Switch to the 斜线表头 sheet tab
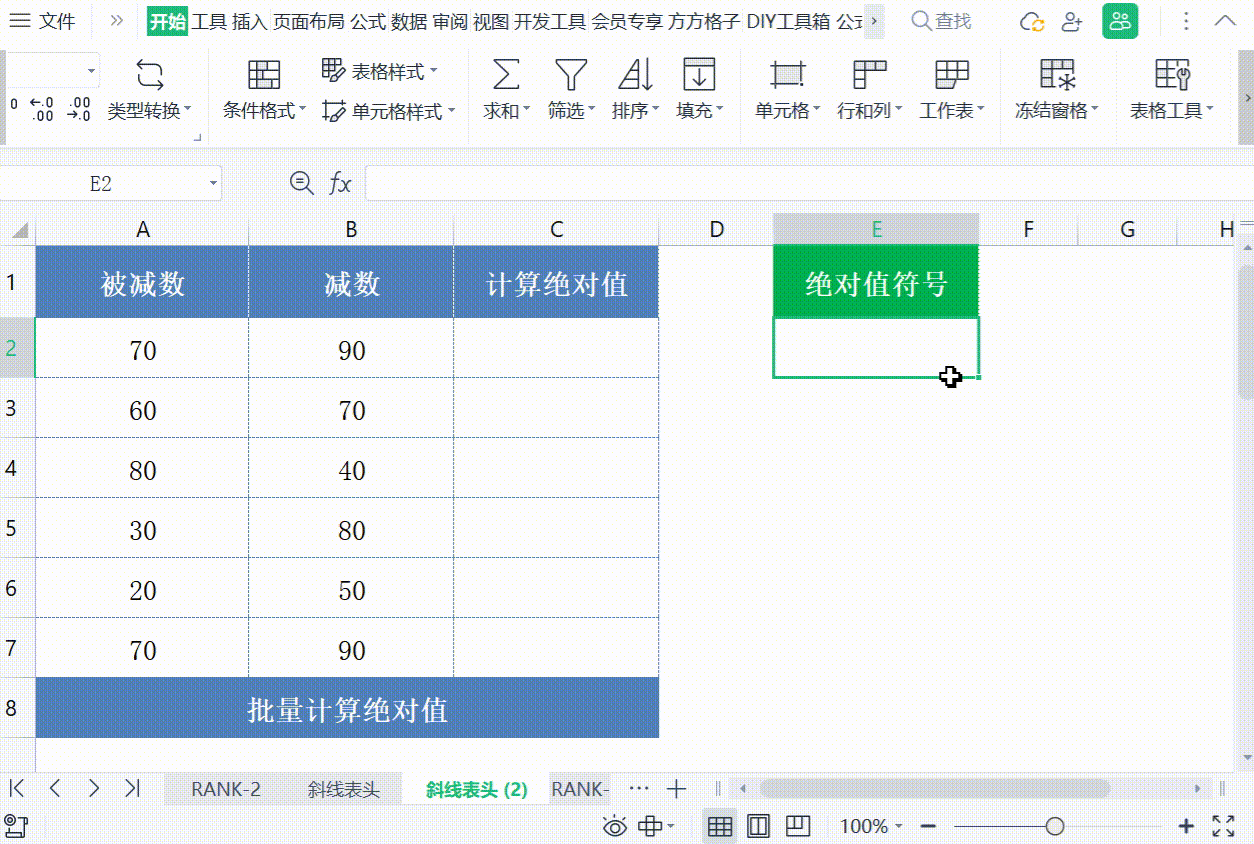 (x=344, y=789)
